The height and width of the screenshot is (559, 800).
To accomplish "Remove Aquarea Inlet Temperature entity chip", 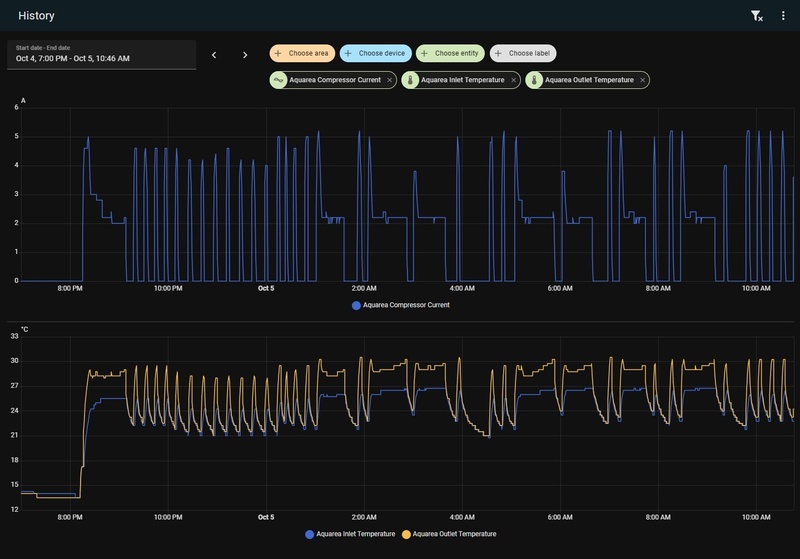I will [x=513, y=80].
